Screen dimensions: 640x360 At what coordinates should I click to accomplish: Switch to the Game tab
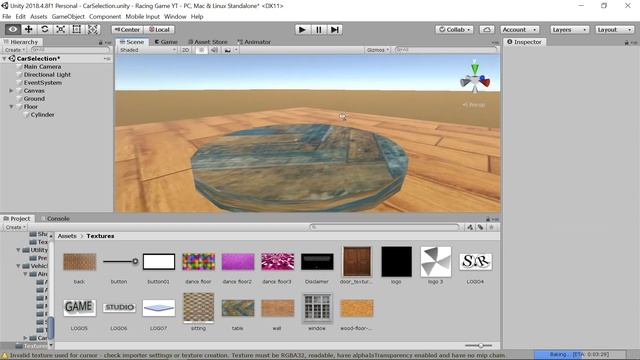coord(166,42)
